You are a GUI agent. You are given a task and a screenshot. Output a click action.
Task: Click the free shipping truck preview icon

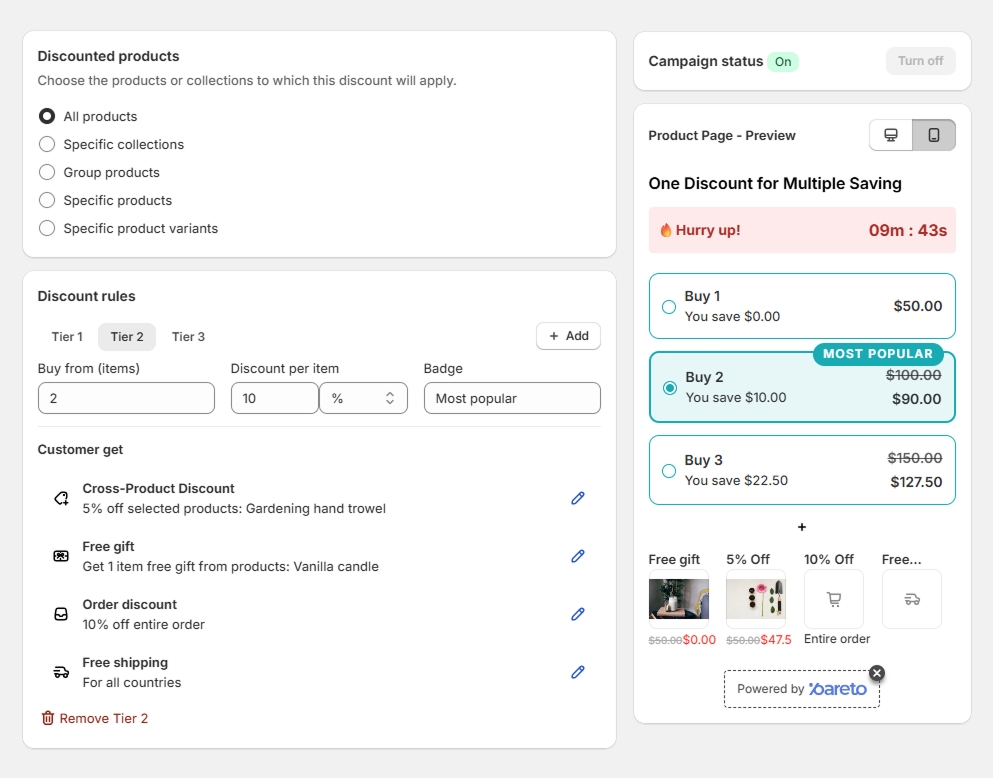pyautogui.click(x=911, y=599)
